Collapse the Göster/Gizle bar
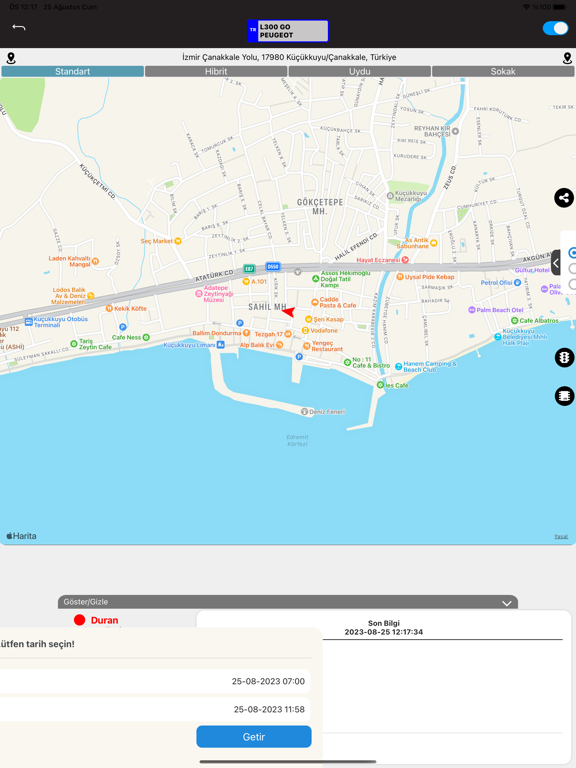Viewport: 576px width, 768px height. pyautogui.click(x=288, y=602)
